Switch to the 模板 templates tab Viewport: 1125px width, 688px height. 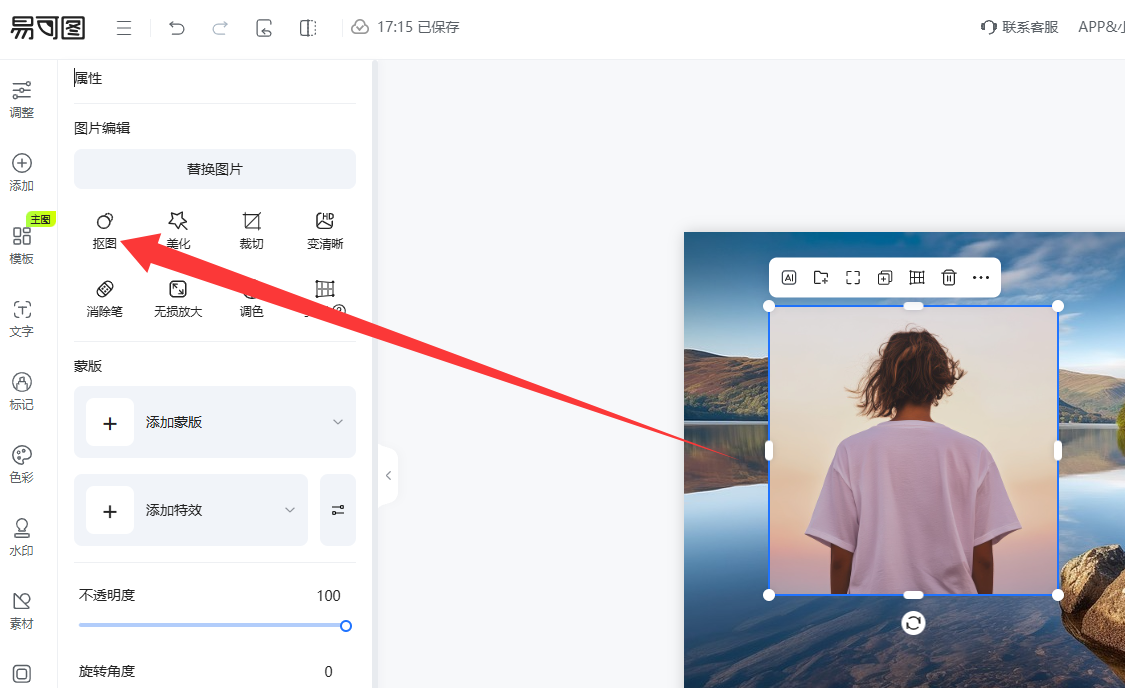(x=21, y=245)
